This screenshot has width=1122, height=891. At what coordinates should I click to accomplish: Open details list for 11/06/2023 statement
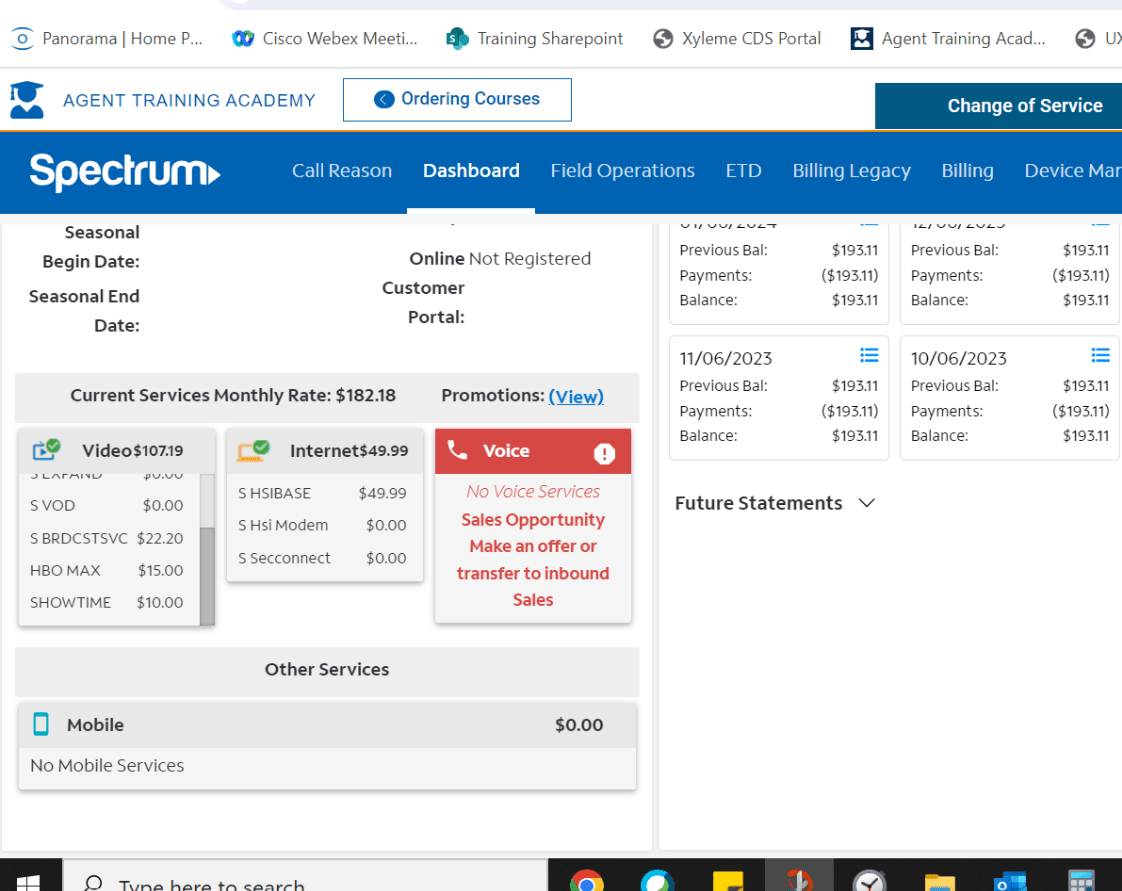click(x=869, y=355)
